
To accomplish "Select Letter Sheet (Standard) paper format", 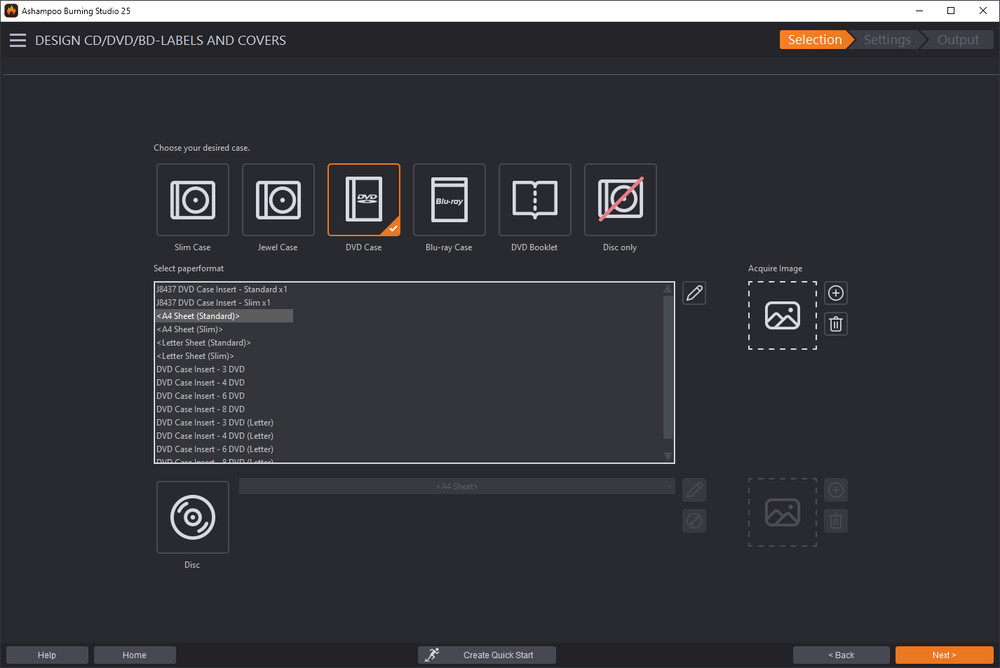I will (x=204, y=343).
